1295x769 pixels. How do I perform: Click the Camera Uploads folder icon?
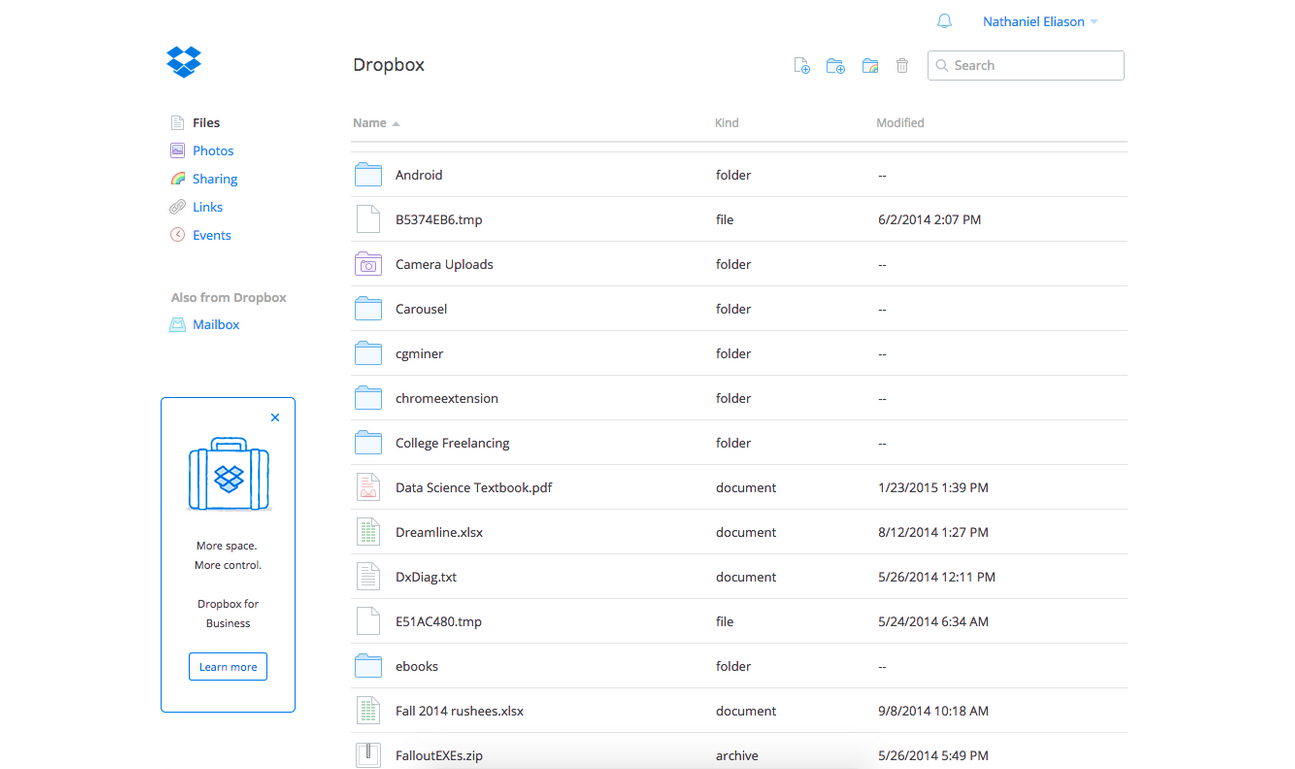coord(368,264)
